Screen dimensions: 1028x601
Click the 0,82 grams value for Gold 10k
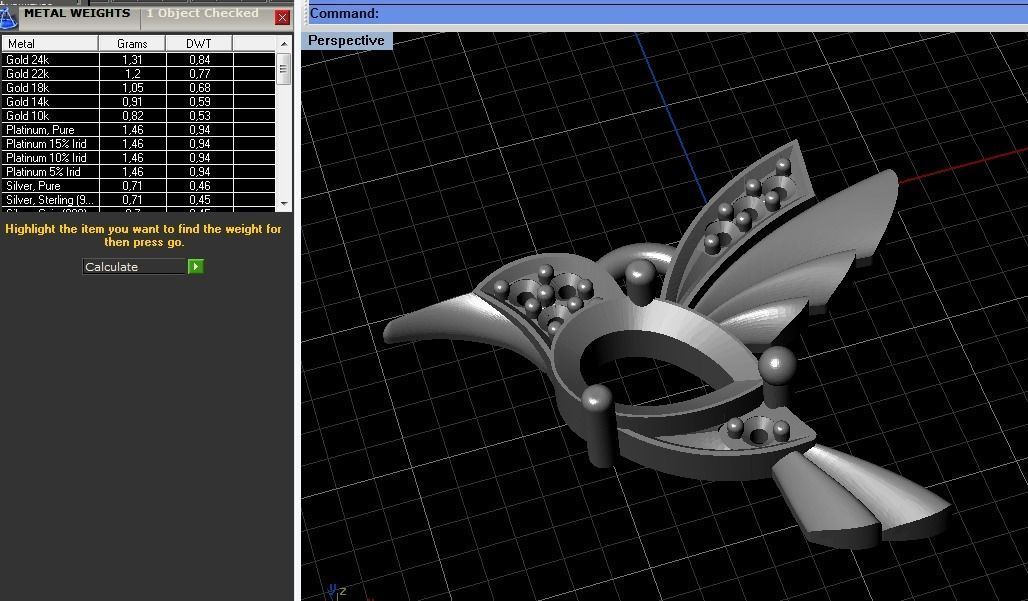point(132,116)
